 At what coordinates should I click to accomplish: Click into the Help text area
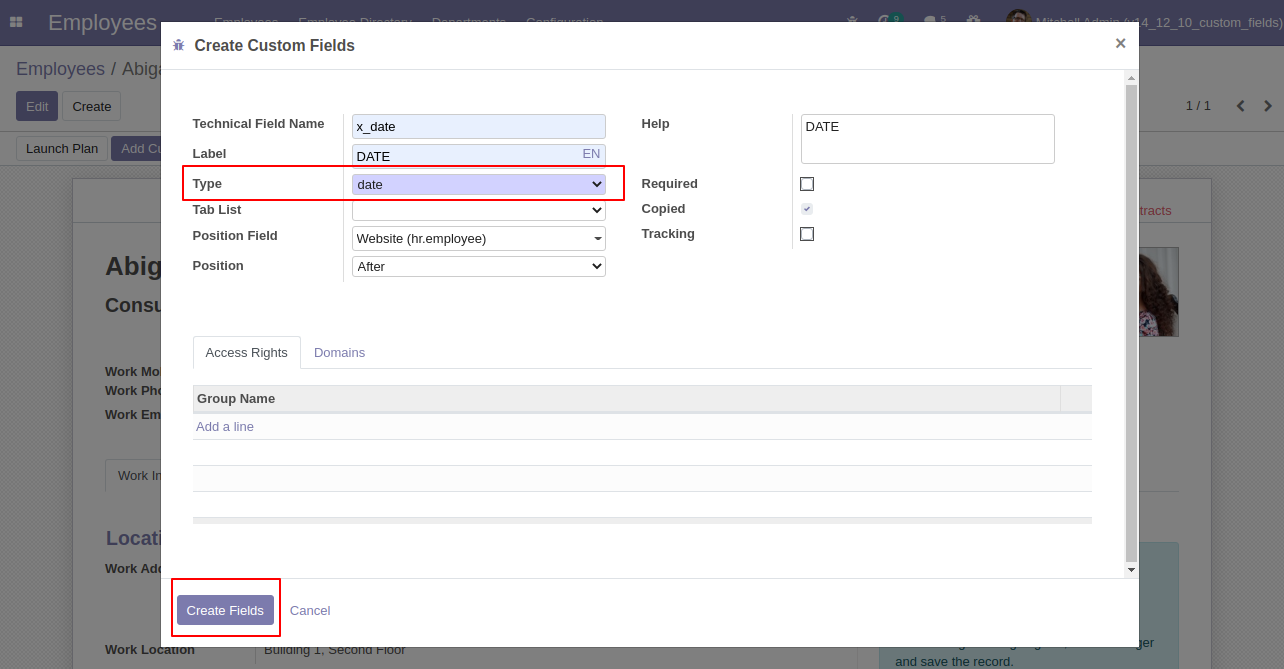tap(927, 139)
